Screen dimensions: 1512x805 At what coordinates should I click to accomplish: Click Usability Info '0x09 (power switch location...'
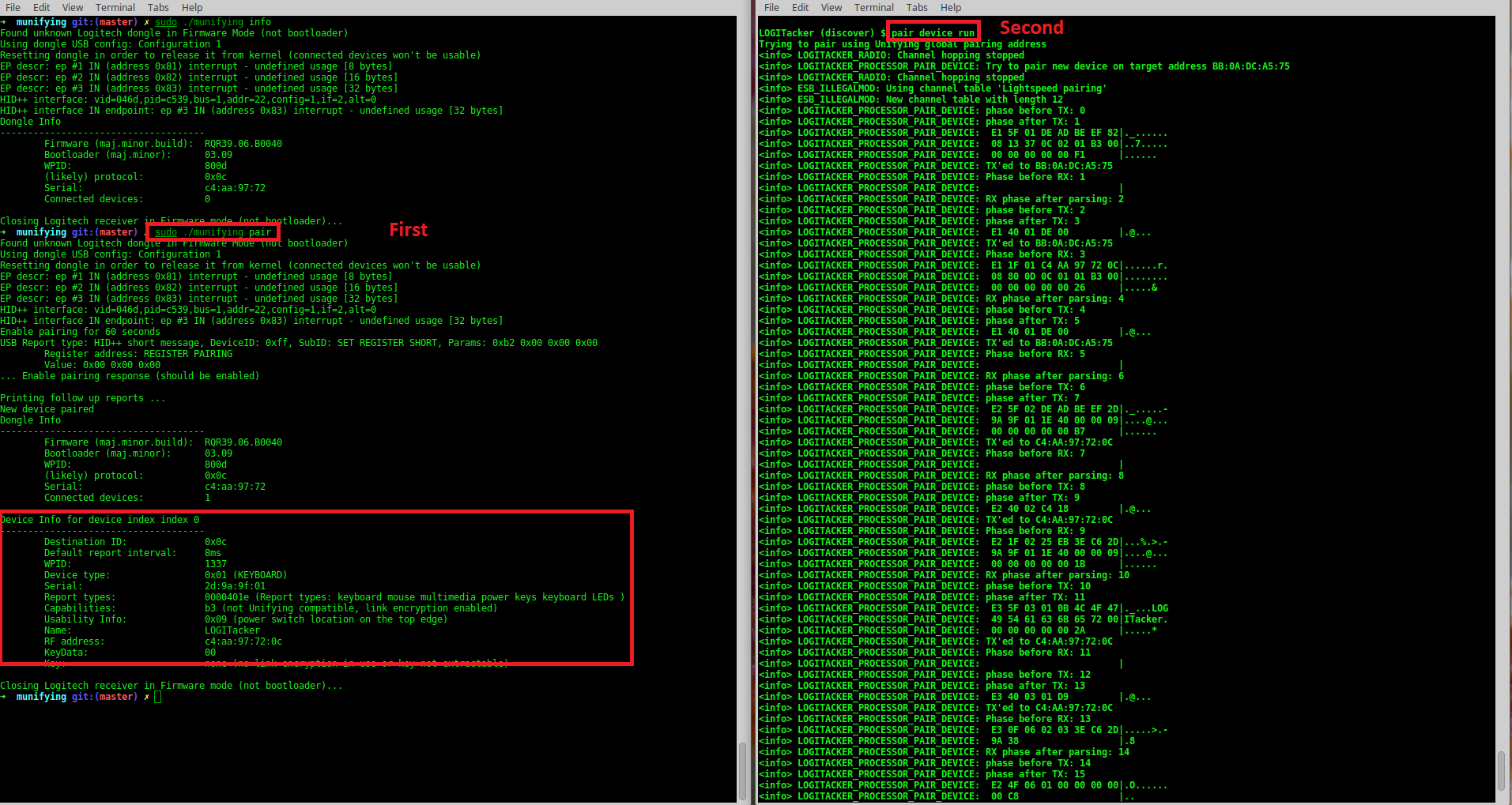326,619
